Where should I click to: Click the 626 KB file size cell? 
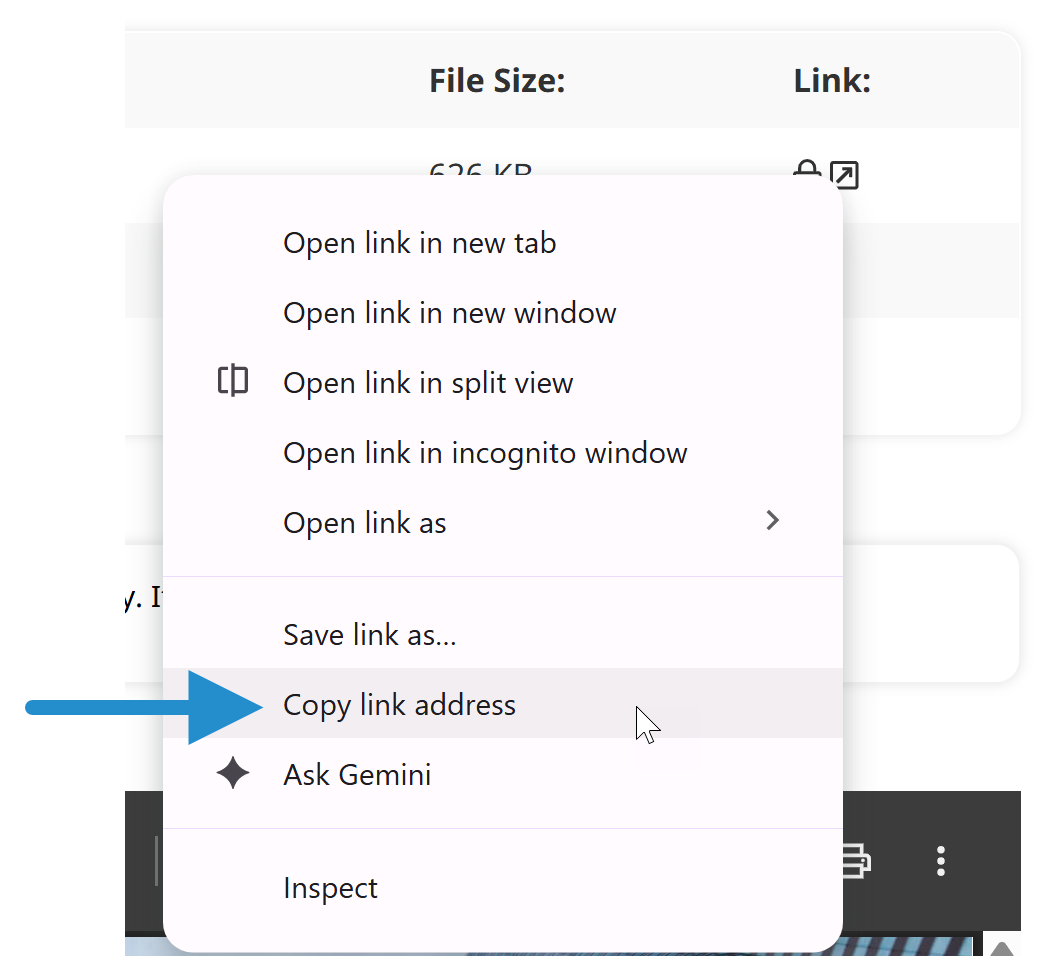point(481,168)
